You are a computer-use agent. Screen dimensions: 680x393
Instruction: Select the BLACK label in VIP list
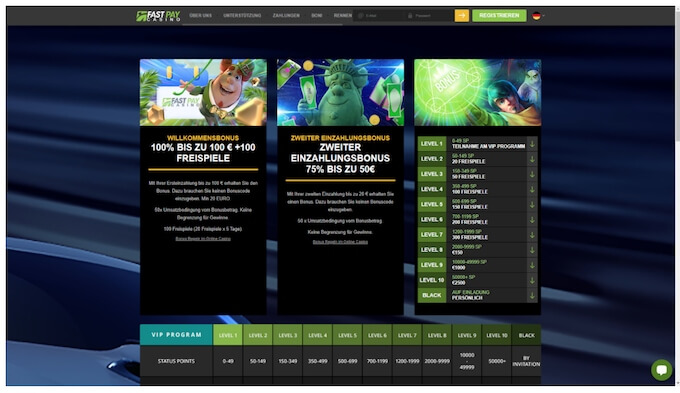[x=432, y=295]
